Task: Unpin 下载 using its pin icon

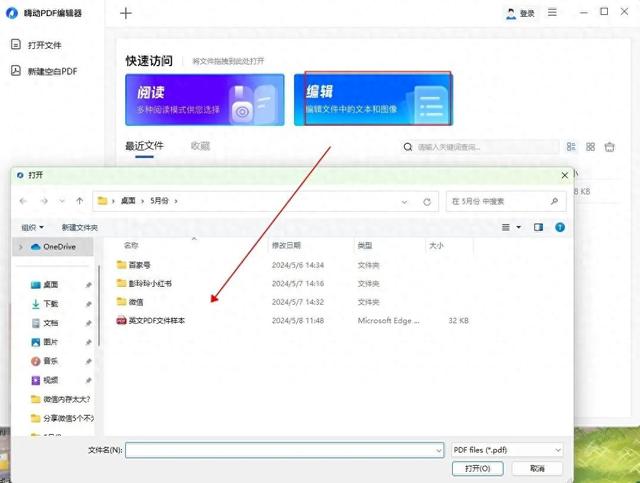Action: 88,304
